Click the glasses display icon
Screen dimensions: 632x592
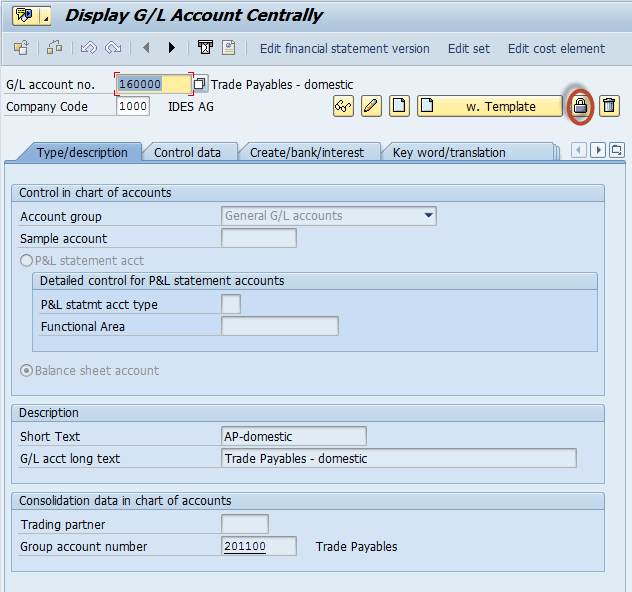tap(343, 106)
